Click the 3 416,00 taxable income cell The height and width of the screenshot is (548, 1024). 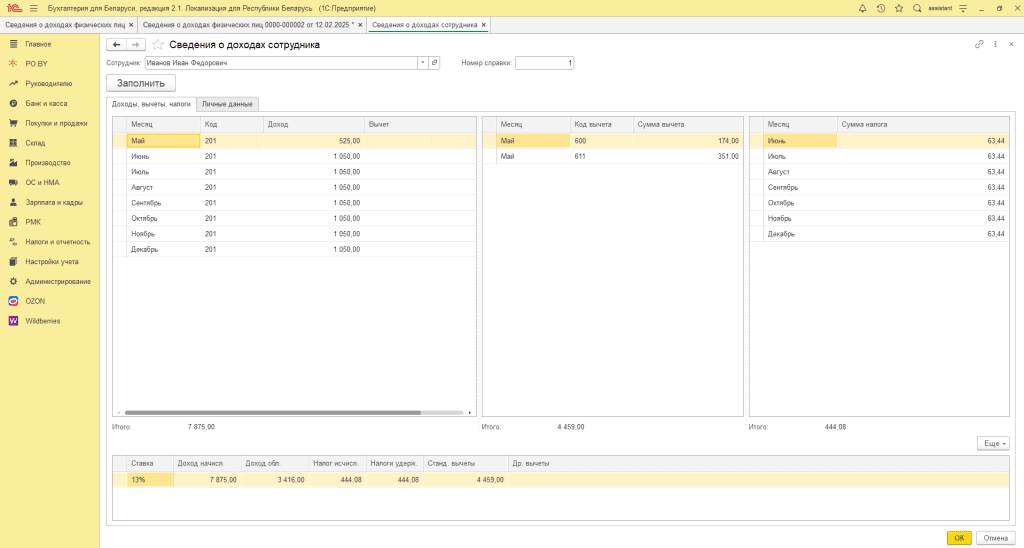click(x=275, y=479)
